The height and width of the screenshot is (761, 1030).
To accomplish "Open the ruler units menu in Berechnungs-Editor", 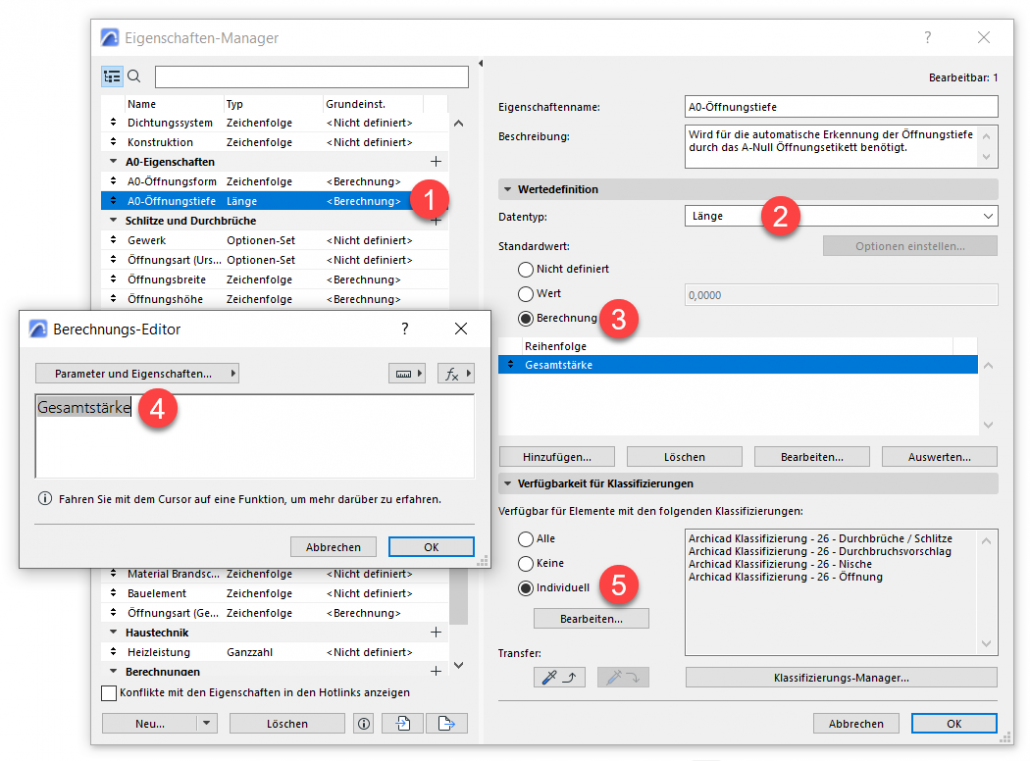I will pos(407,373).
